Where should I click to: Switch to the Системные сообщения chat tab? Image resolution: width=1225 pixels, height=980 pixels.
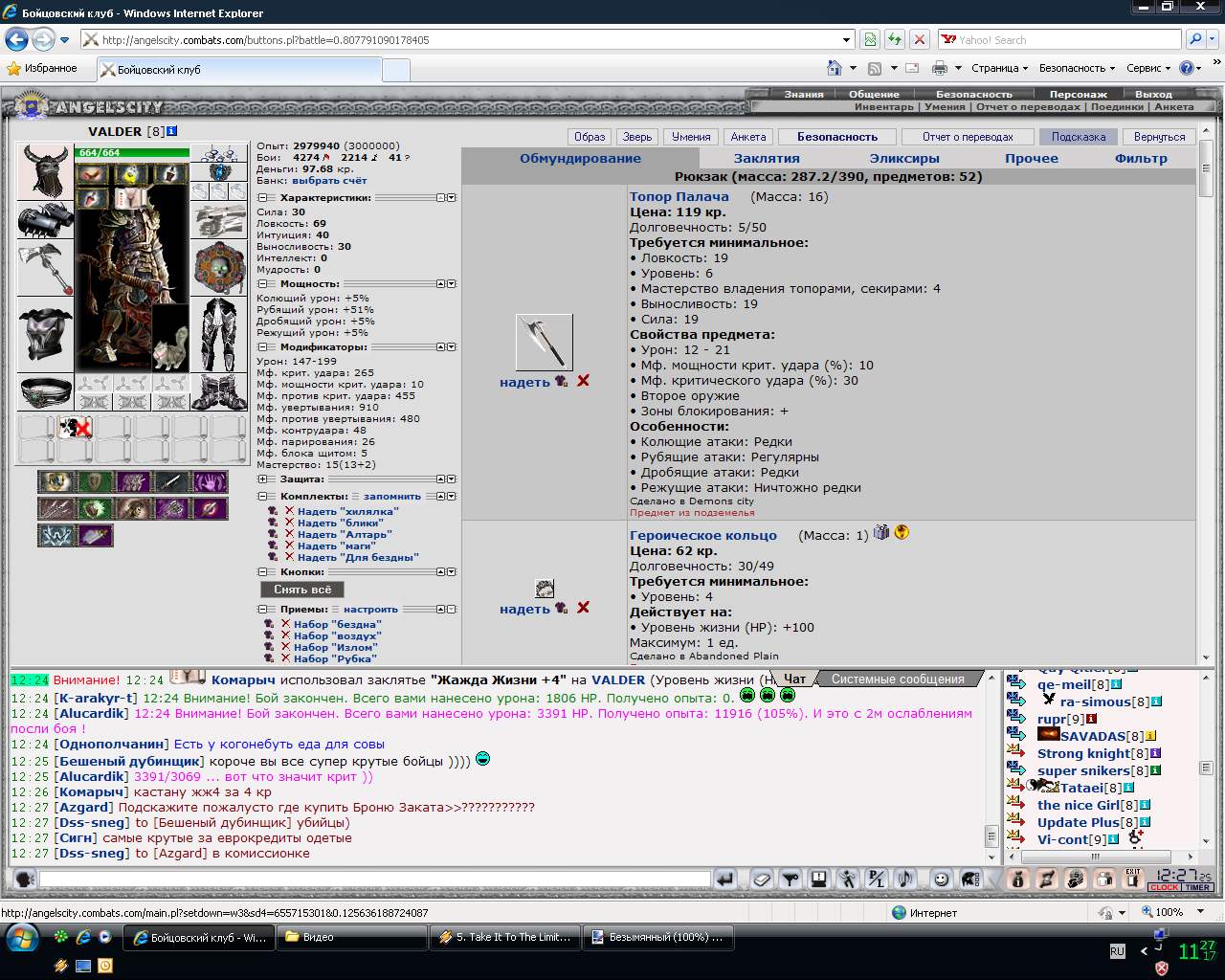[x=898, y=679]
